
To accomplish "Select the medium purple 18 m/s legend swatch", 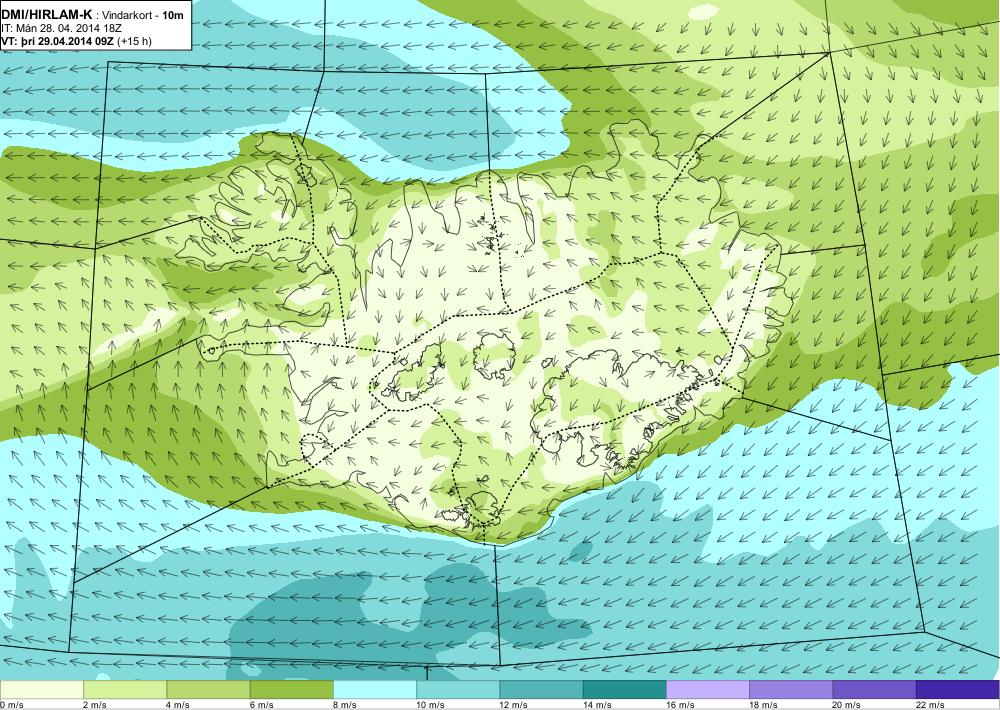I will (x=791, y=690).
